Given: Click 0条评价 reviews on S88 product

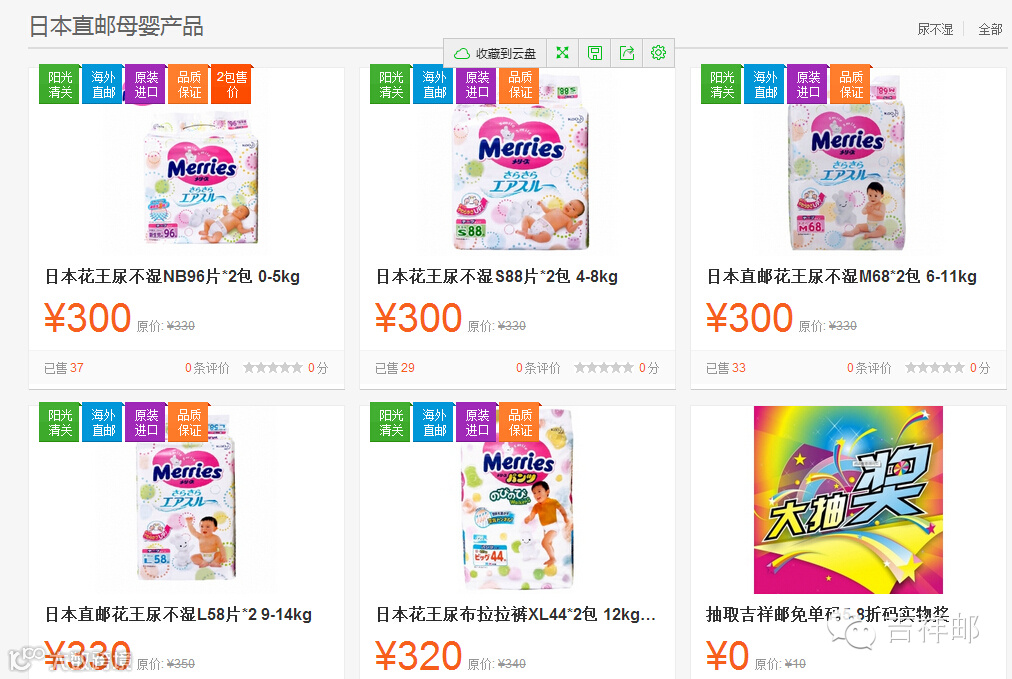Looking at the screenshot, I should pos(538,368).
